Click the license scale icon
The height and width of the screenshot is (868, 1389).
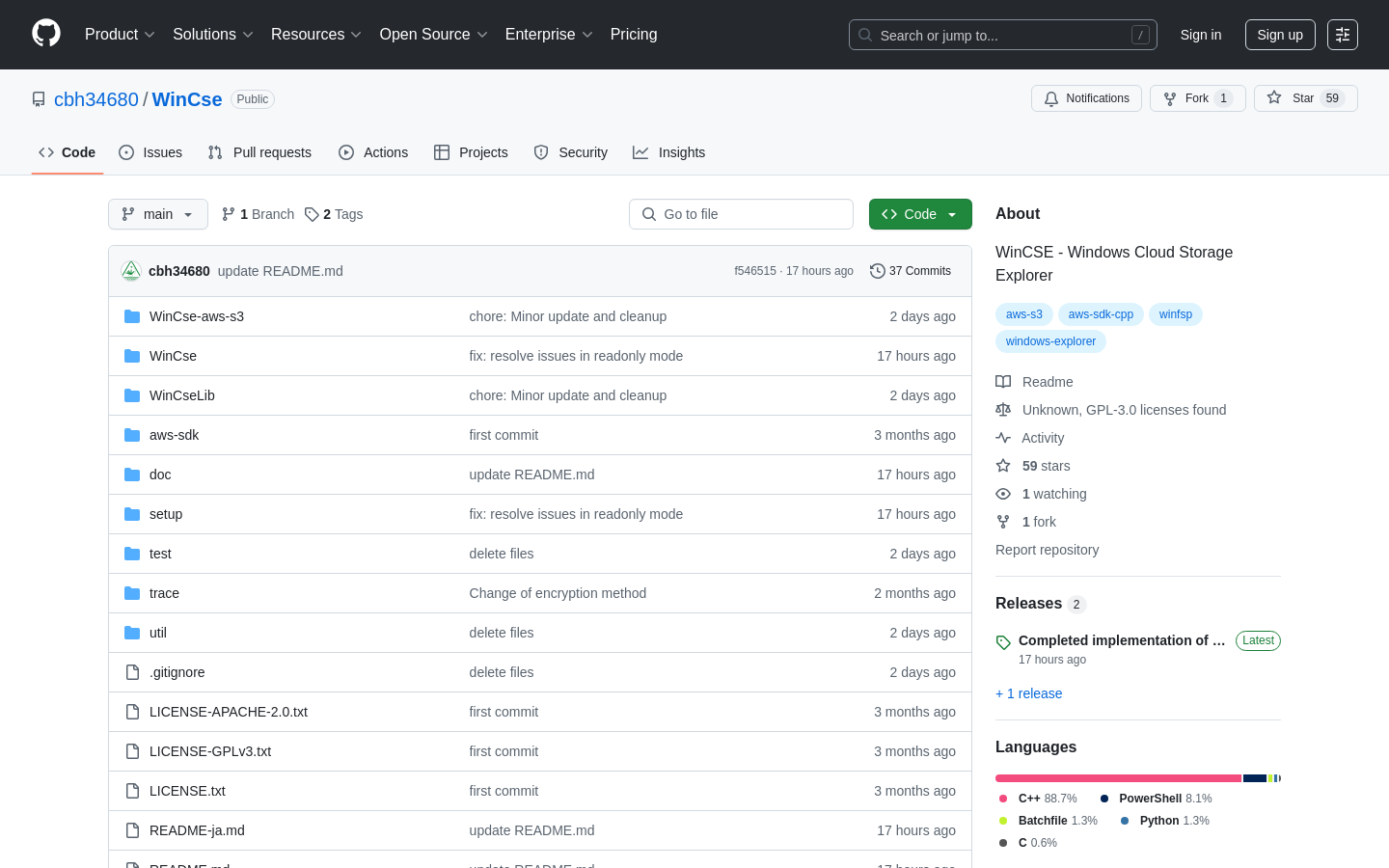point(1003,410)
